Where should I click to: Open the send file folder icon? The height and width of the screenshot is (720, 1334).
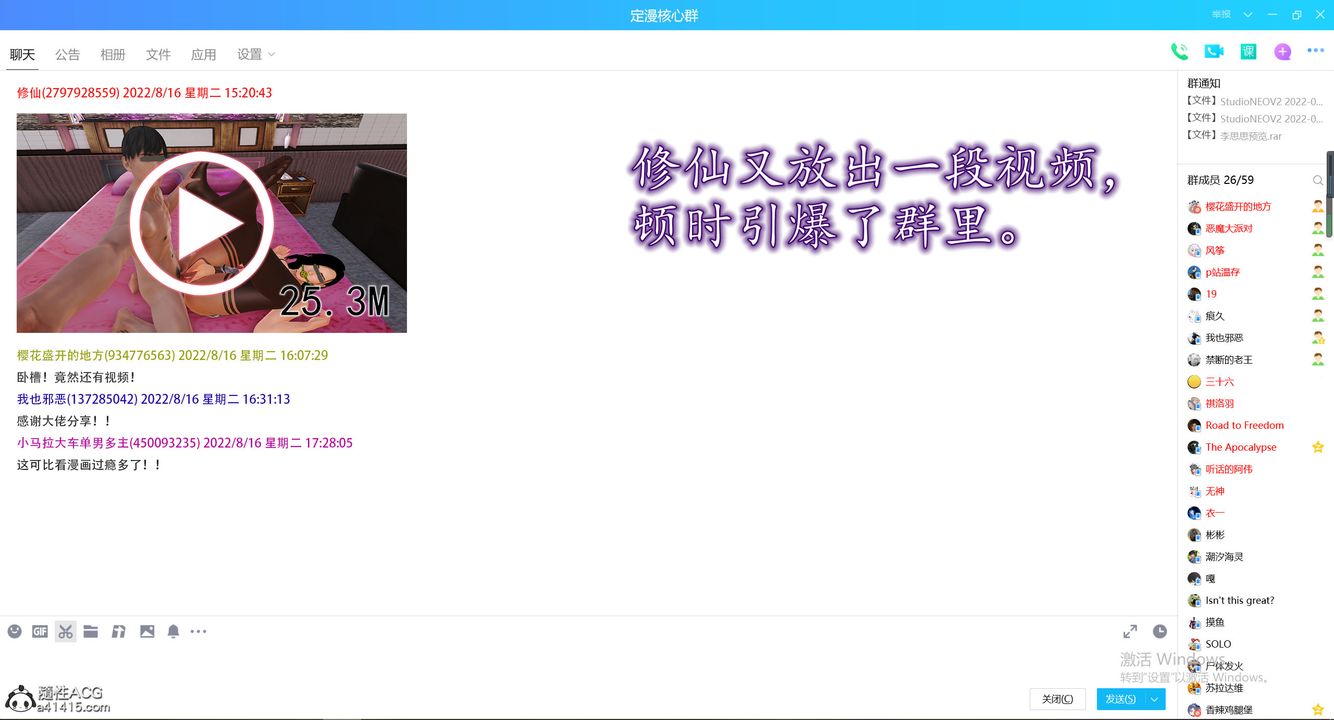[90, 631]
